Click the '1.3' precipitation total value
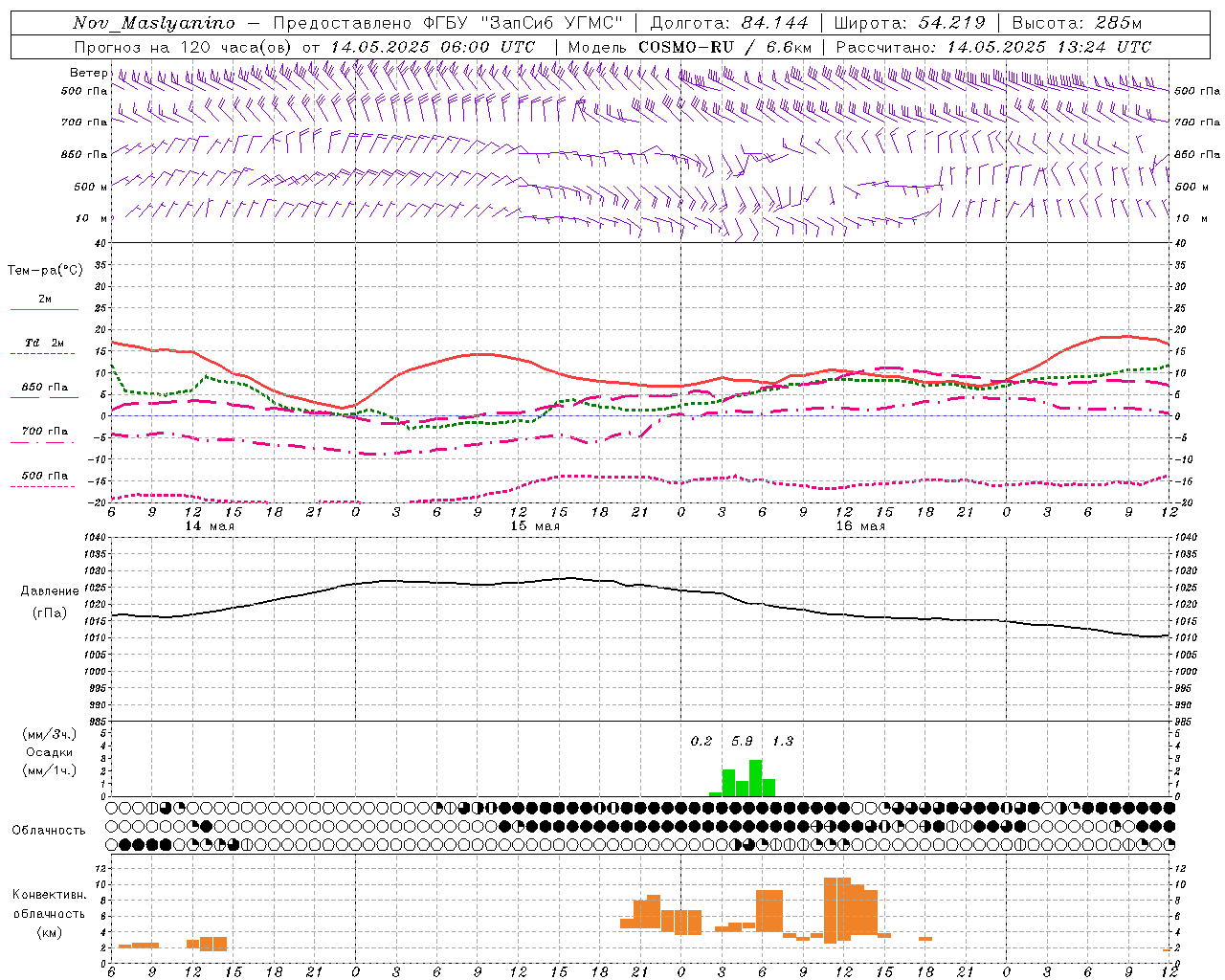Viewport: 1225px width, 980px height. click(x=782, y=741)
